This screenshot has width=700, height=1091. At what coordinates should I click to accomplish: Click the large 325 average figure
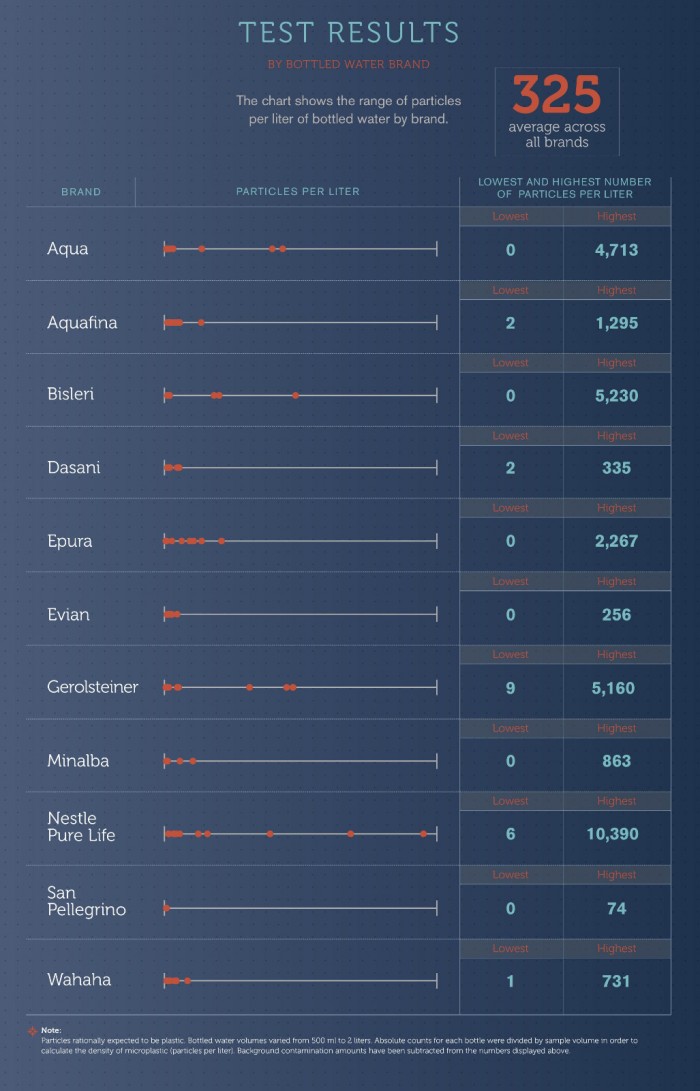click(557, 97)
